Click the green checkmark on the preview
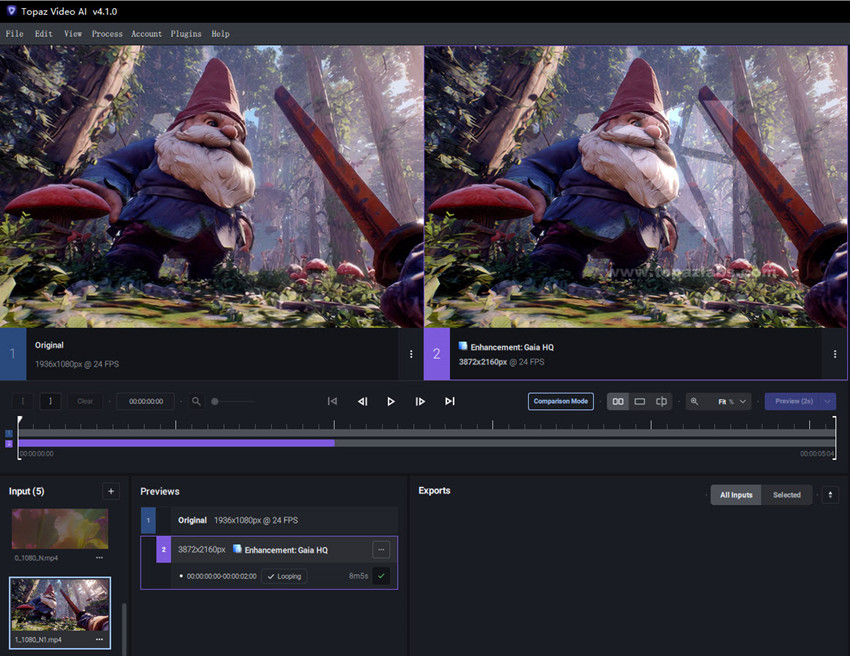 click(381, 576)
